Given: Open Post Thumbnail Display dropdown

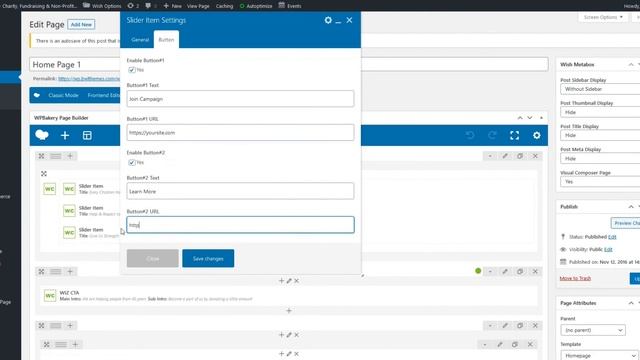Looking at the screenshot, I should [600, 112].
